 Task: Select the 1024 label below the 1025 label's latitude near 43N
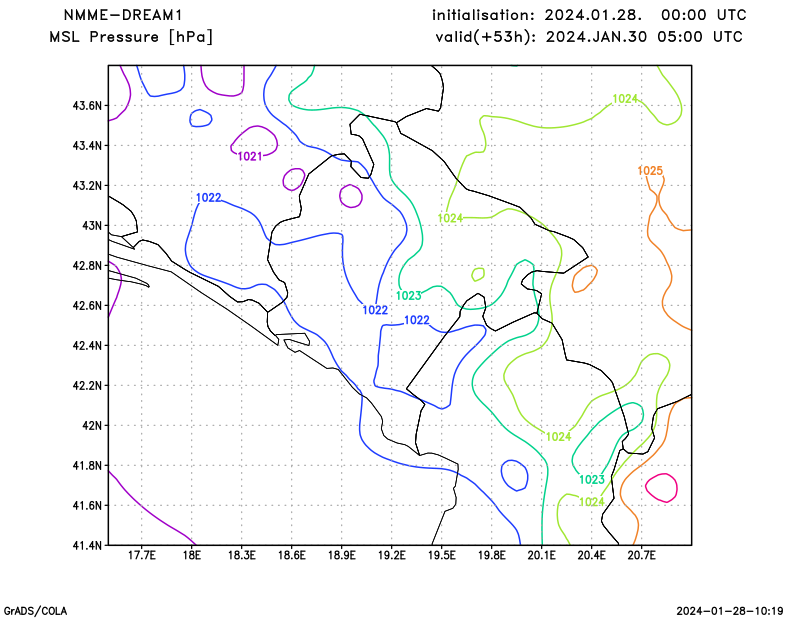[x=450, y=218]
